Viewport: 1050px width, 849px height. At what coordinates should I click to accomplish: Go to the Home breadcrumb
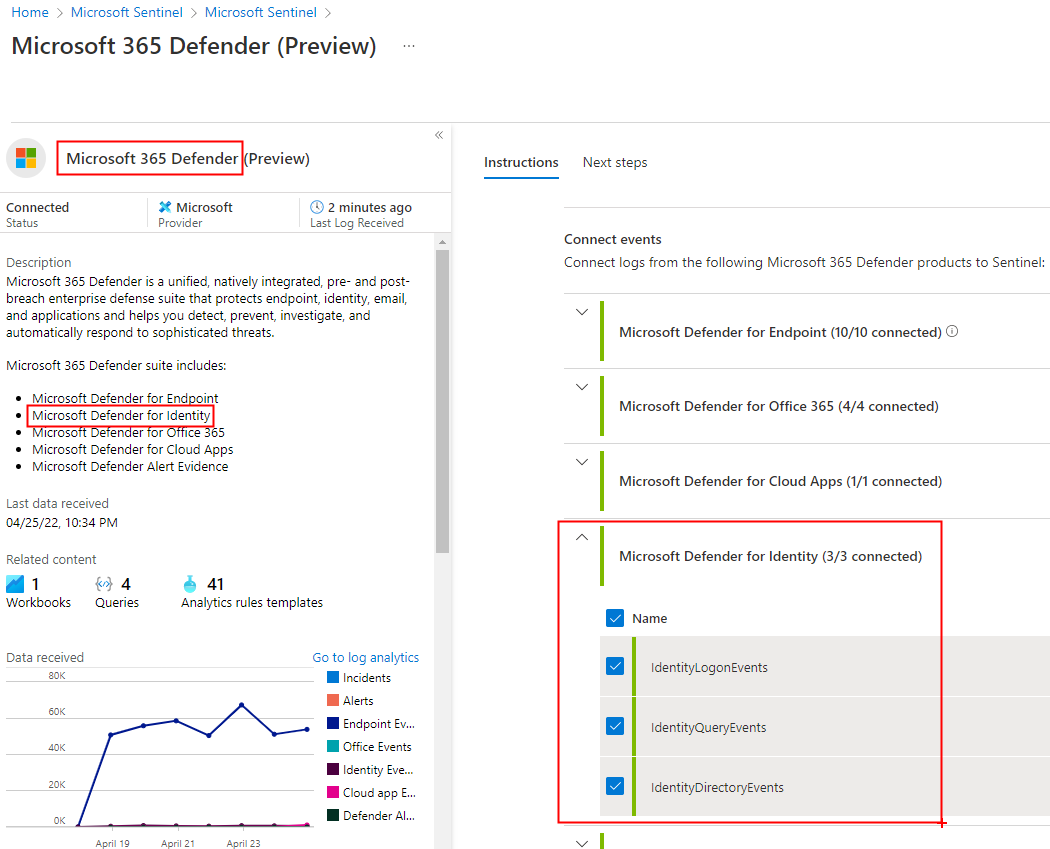(30, 12)
